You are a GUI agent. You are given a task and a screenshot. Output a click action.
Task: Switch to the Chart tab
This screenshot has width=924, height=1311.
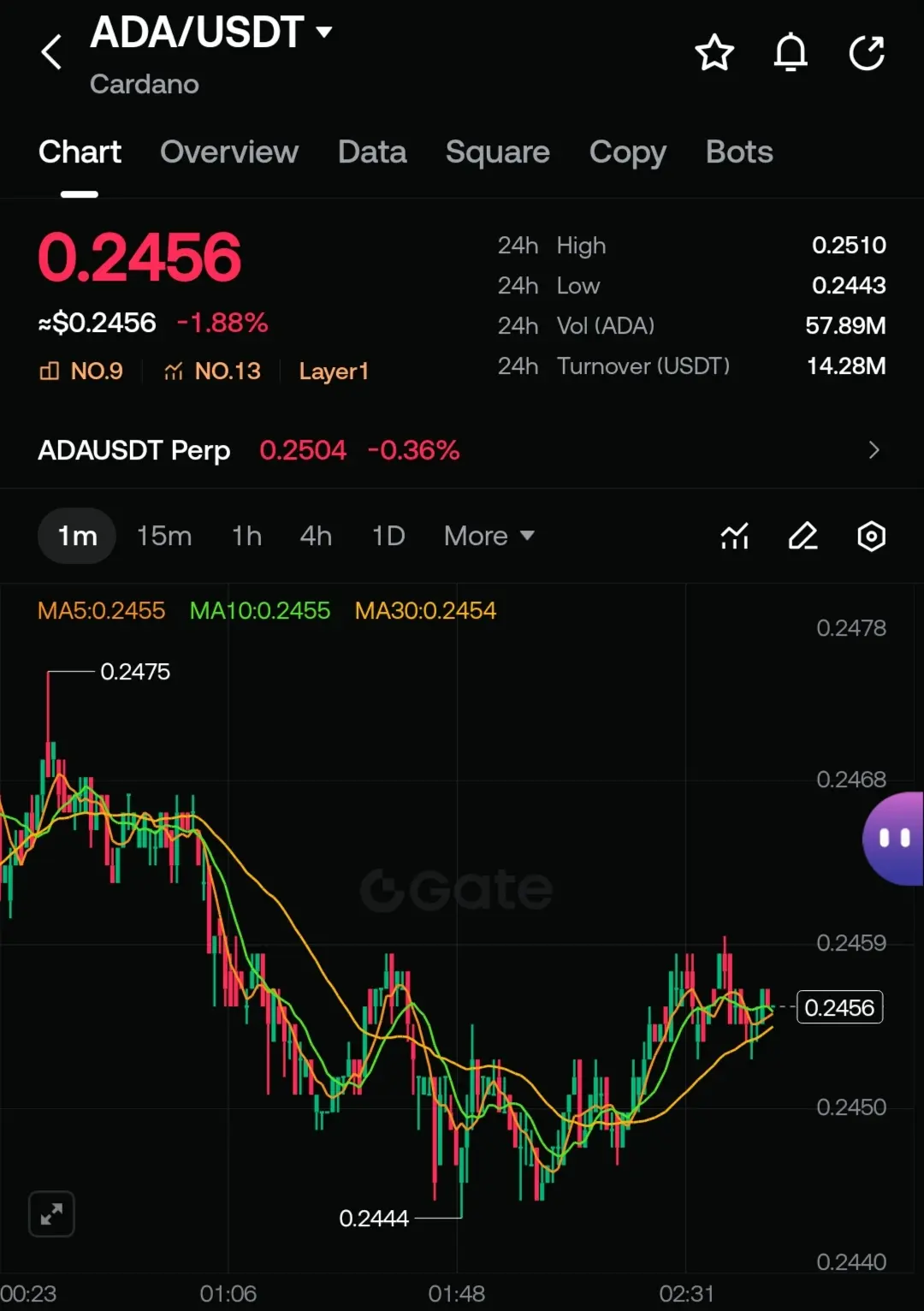tap(80, 152)
